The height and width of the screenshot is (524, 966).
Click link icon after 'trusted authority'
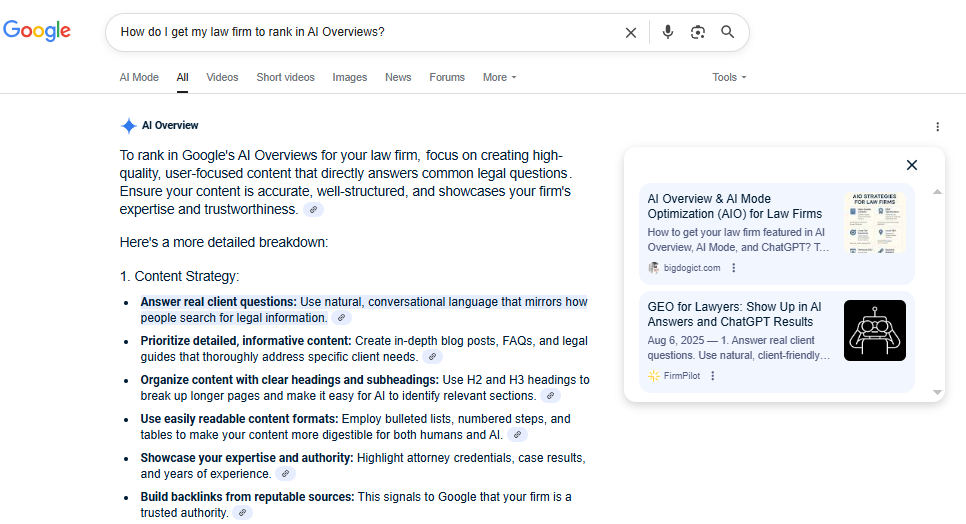pos(243,512)
